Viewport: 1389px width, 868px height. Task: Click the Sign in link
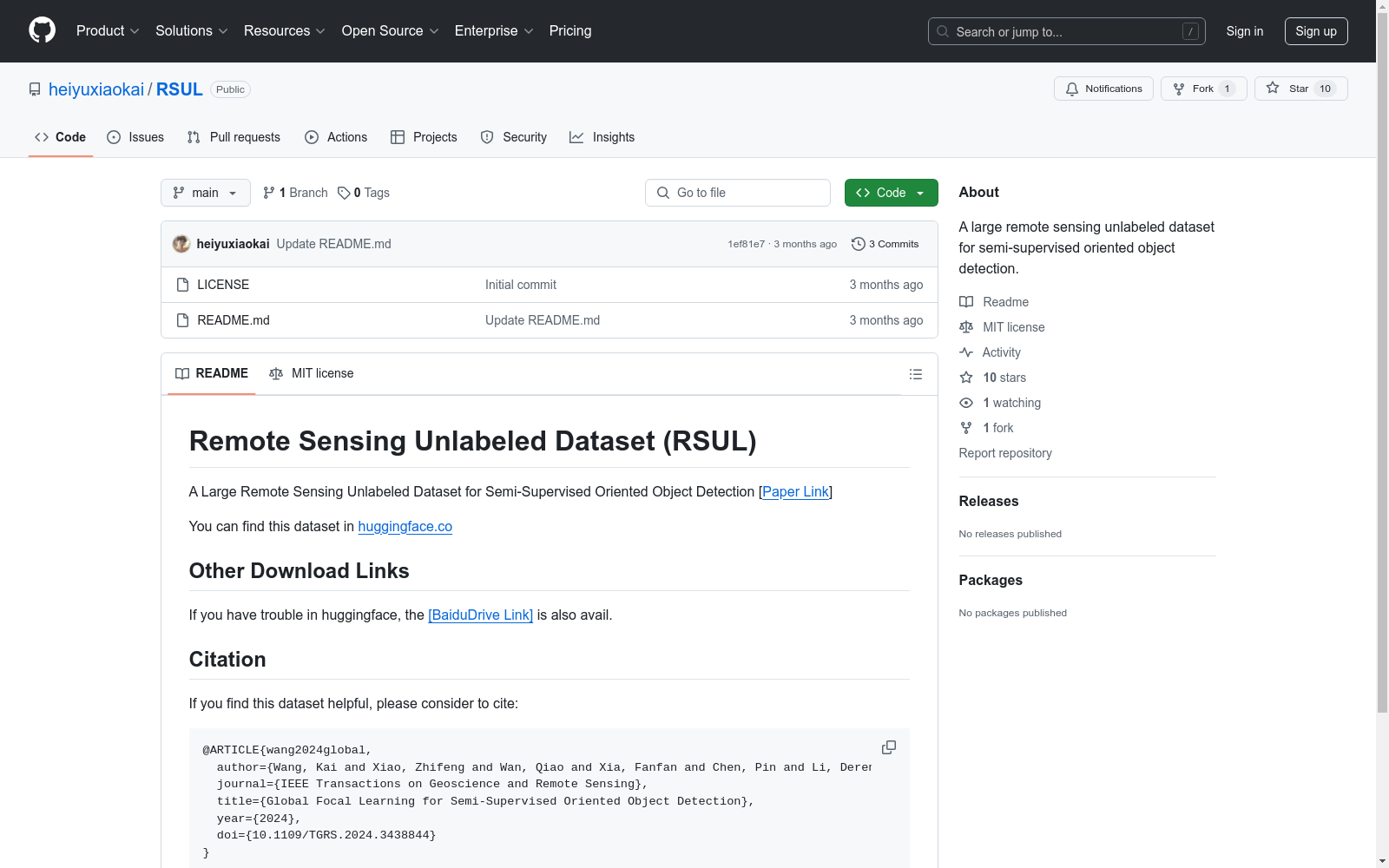coord(1245,31)
